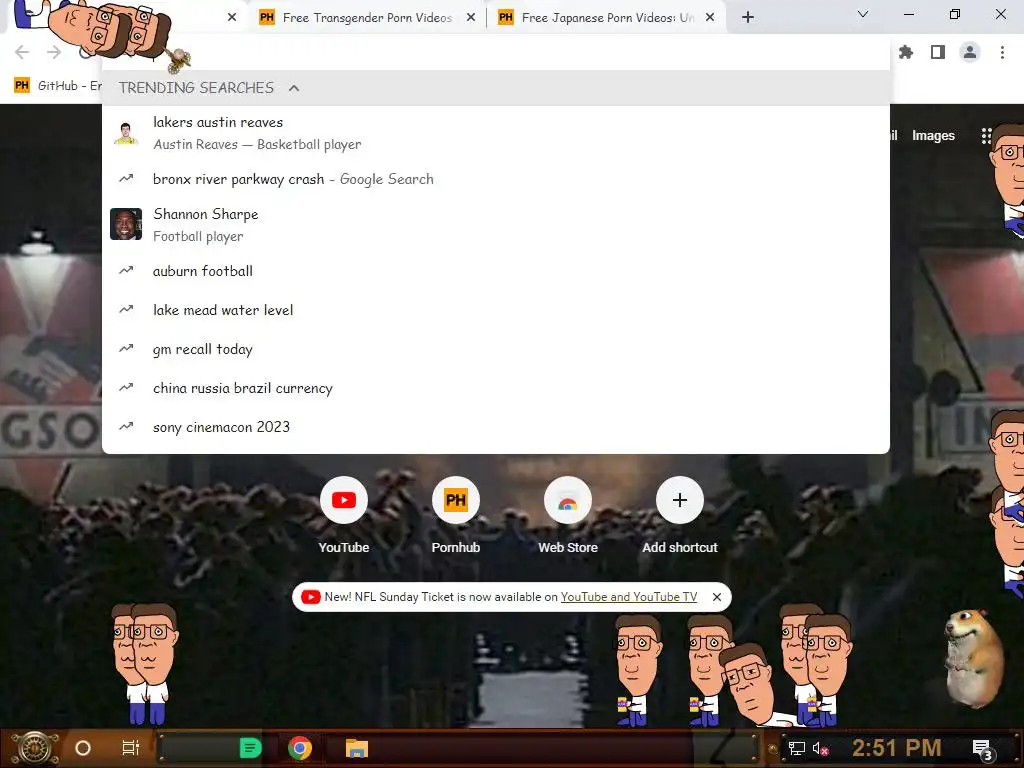This screenshot has width=1024, height=768.
Task: Close the Japanese Videos tab
Action: tap(710, 18)
